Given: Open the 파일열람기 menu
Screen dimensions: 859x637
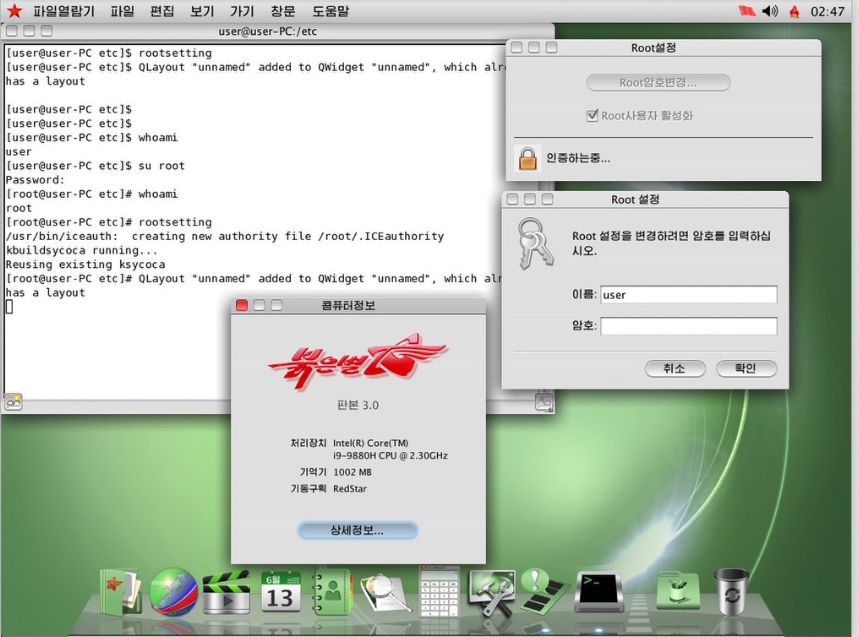Looking at the screenshot, I should coord(64,11).
